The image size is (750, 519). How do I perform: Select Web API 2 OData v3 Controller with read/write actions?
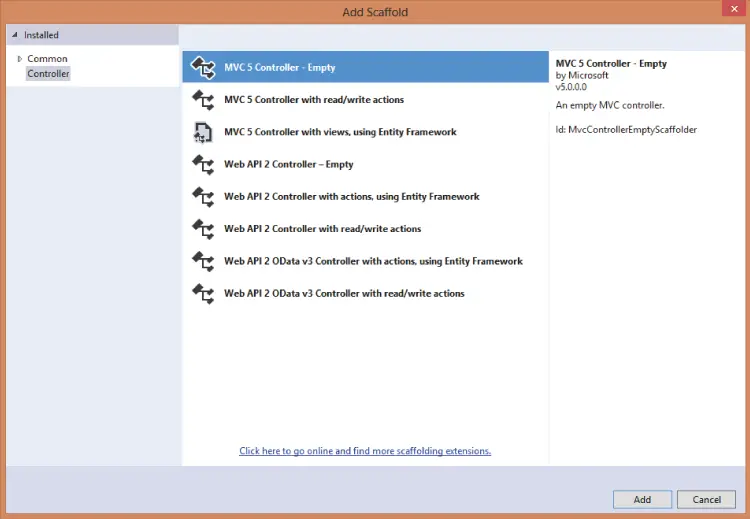365,293
